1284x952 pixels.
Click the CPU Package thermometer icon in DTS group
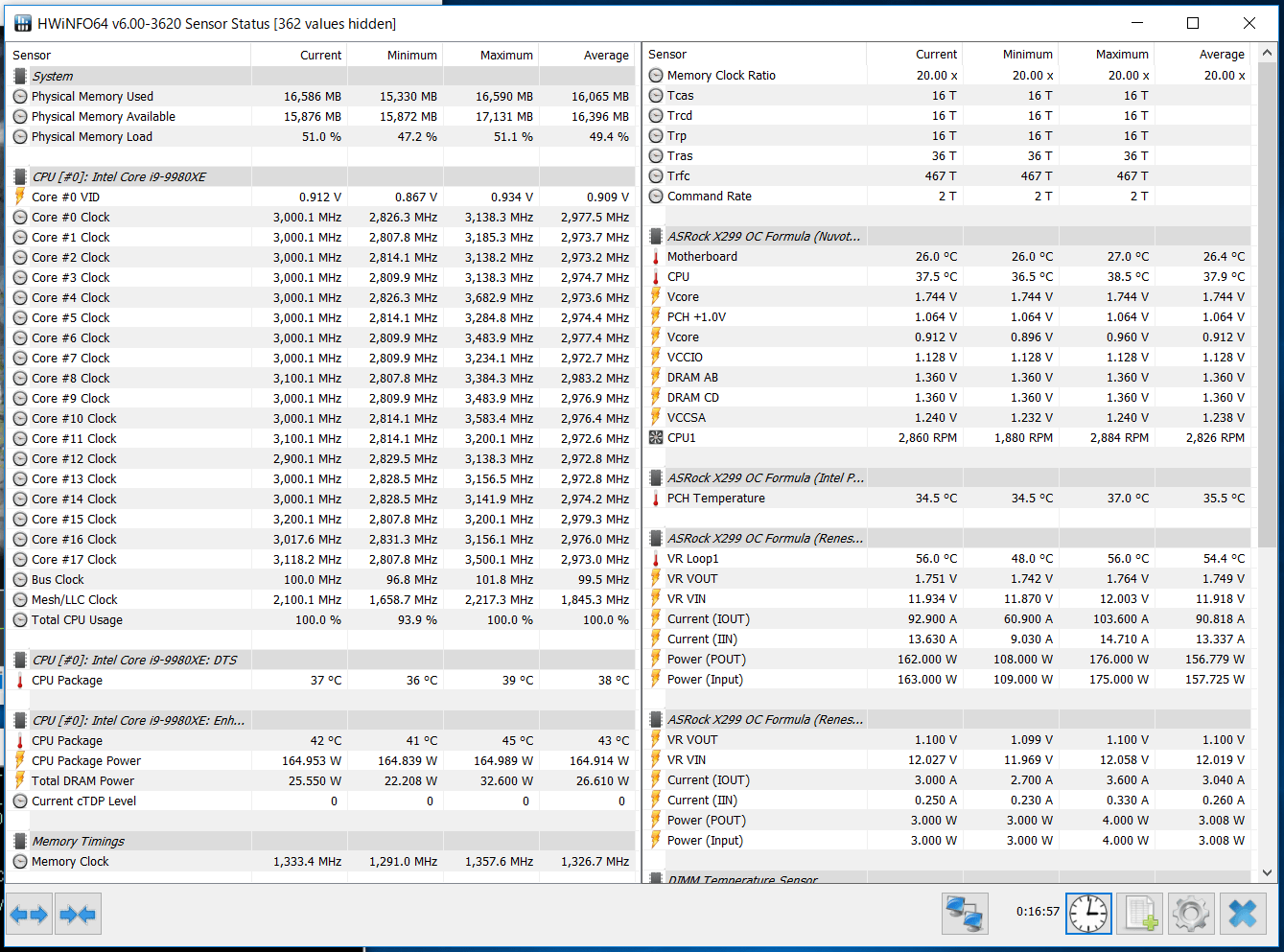20,680
